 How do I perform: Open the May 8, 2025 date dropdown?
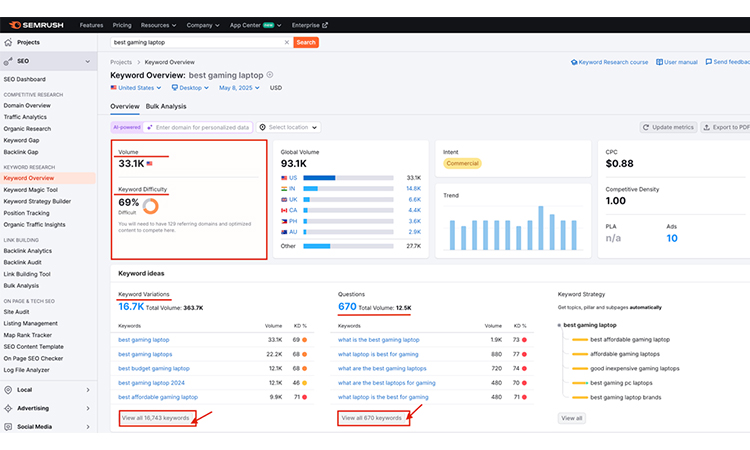click(239, 88)
